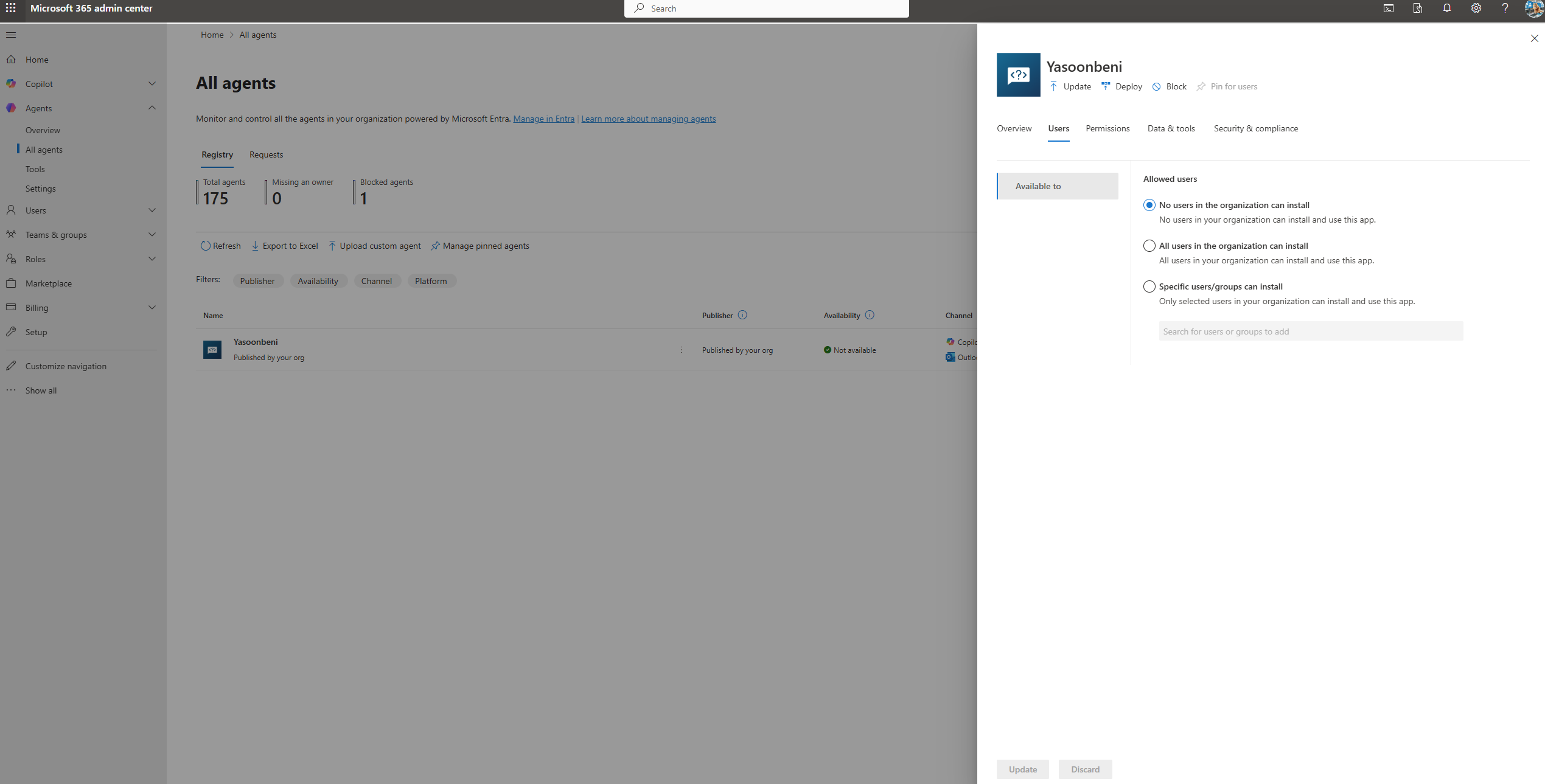Open the app launcher waffle icon

(11, 8)
